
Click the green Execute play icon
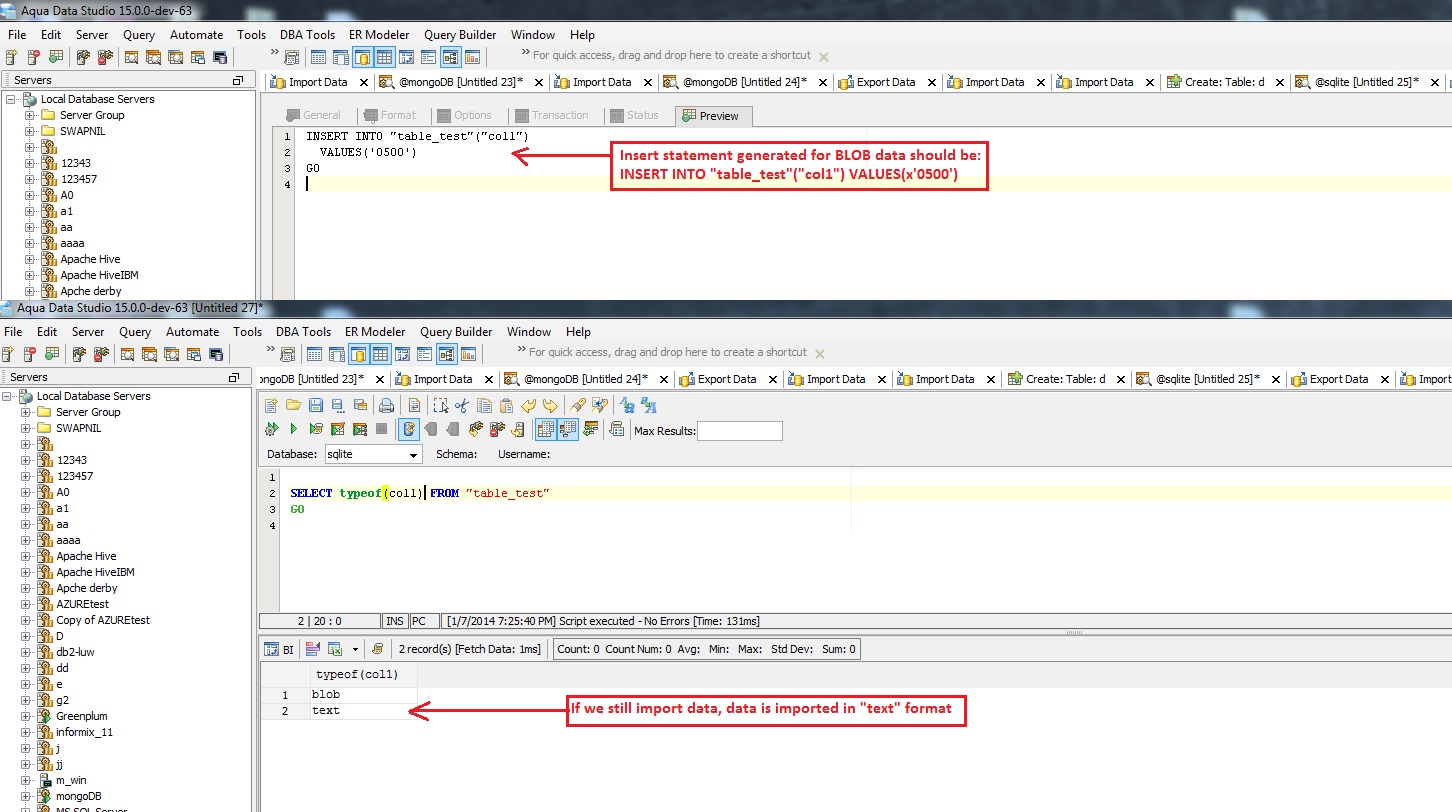(294, 429)
